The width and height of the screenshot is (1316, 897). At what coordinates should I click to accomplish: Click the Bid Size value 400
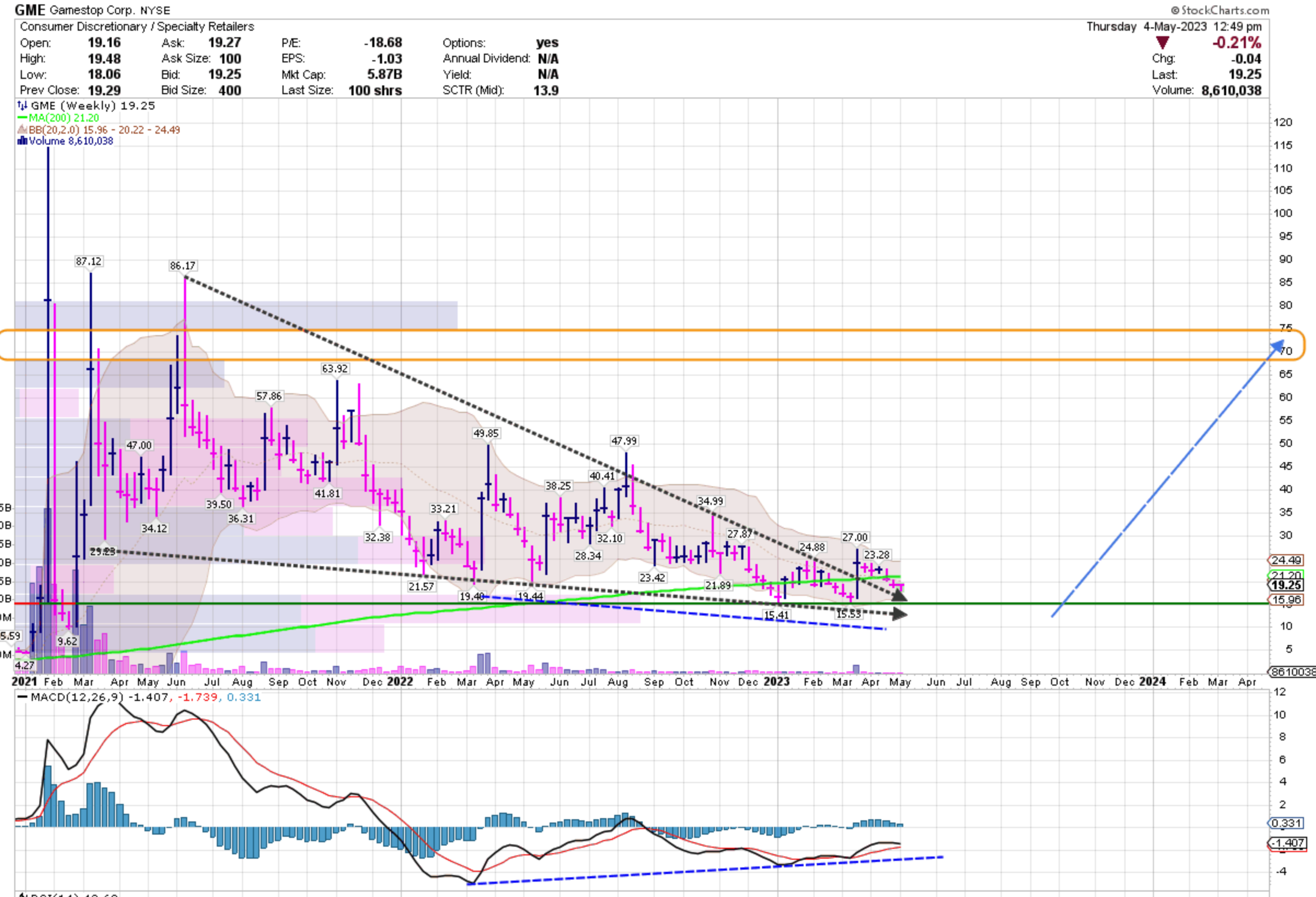pos(230,90)
